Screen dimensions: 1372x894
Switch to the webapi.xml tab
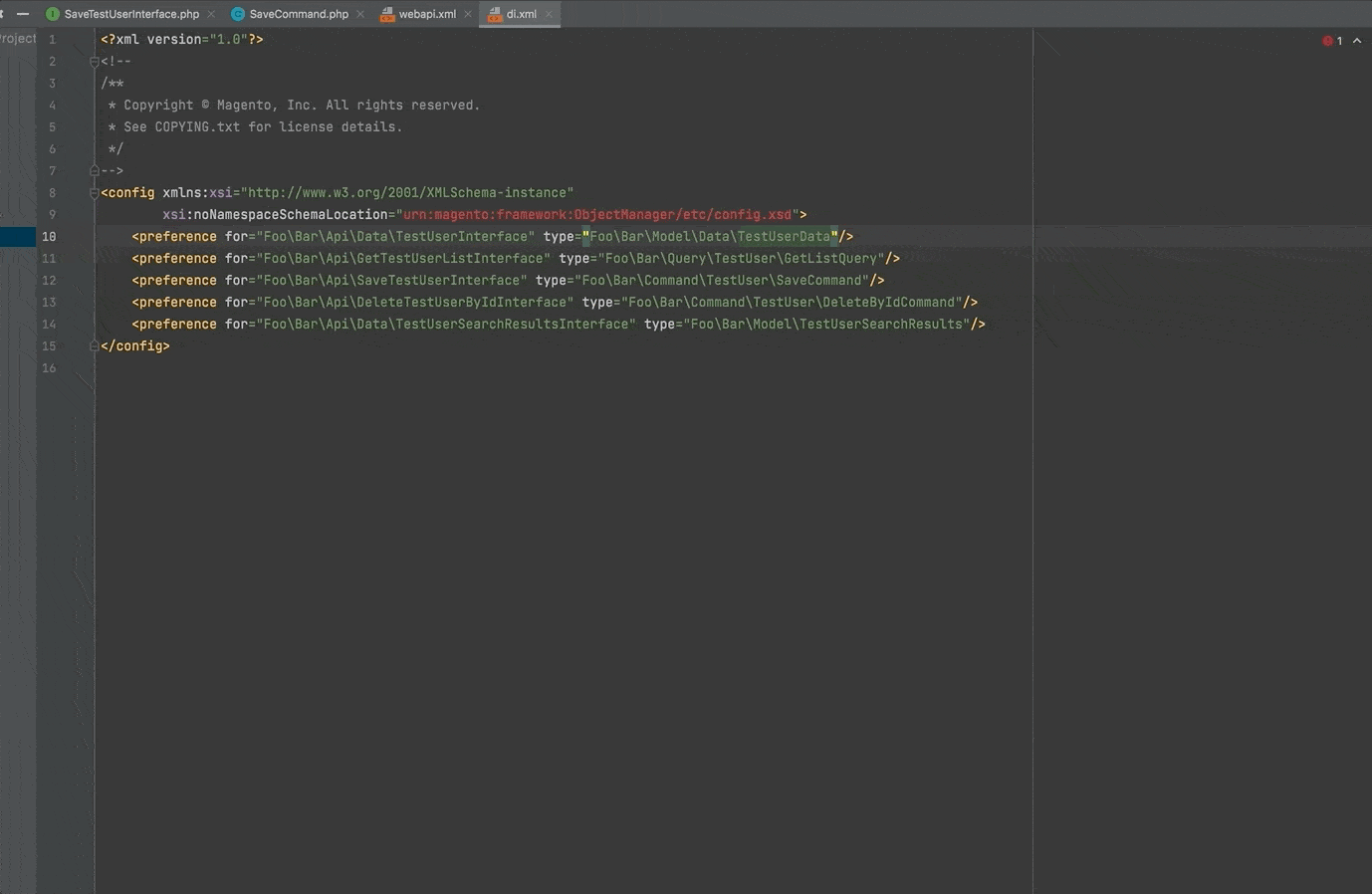pyautogui.click(x=427, y=14)
